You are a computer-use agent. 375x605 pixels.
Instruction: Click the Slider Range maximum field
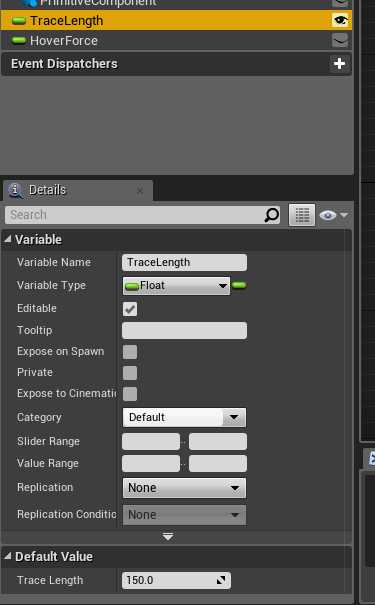click(218, 441)
